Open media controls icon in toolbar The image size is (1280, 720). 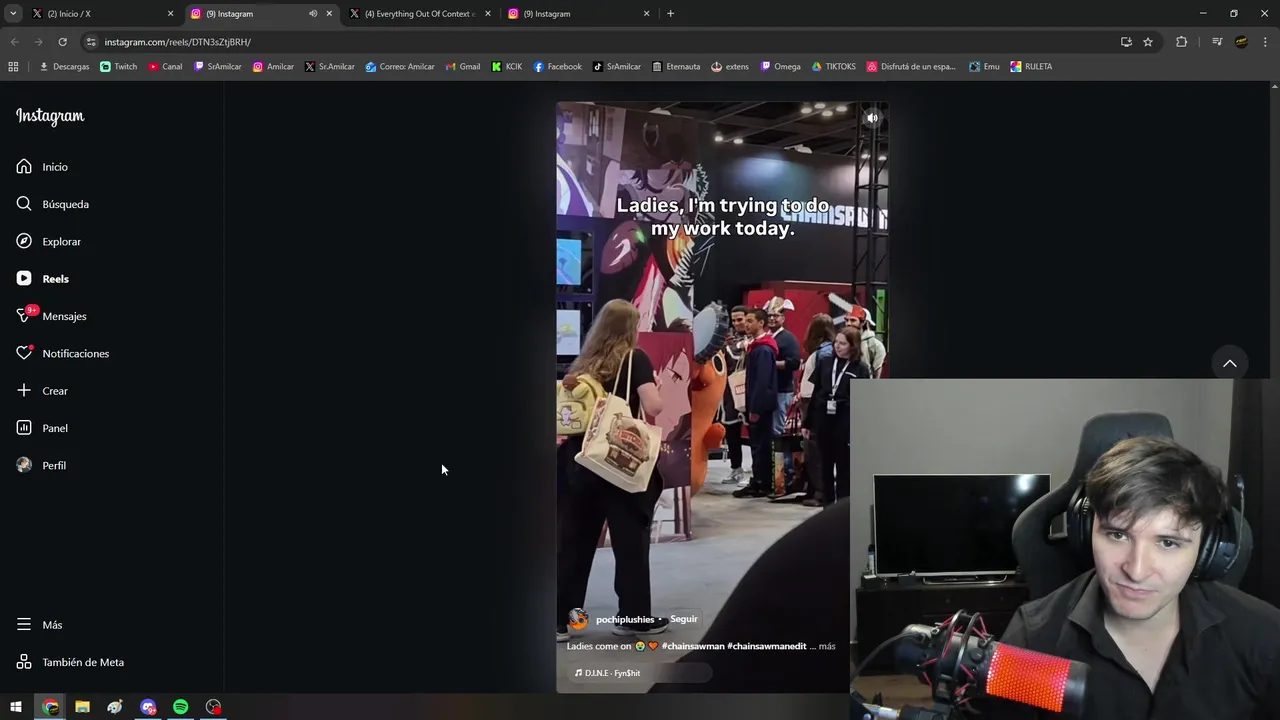coord(1217,42)
